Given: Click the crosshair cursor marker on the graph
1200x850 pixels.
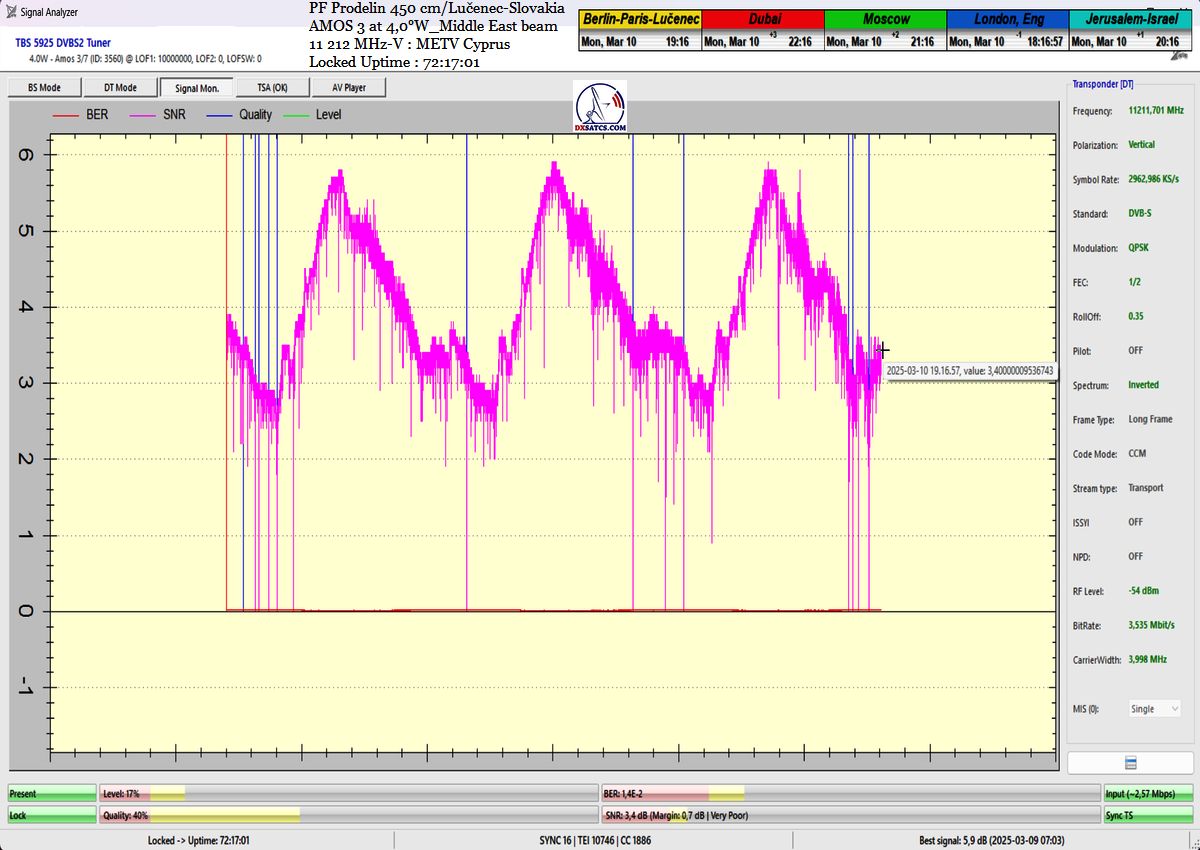Looking at the screenshot, I should (x=882, y=350).
